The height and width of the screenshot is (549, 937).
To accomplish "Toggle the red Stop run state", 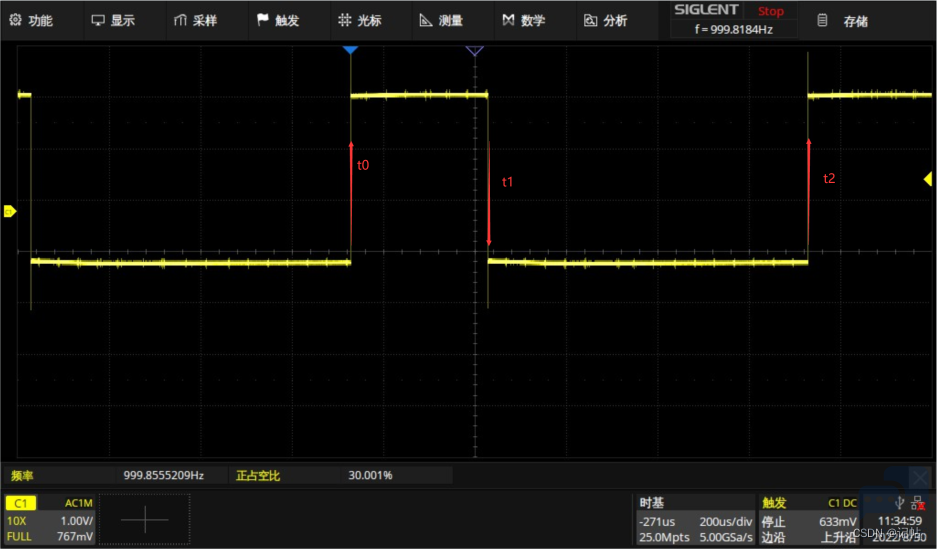I will coord(770,11).
